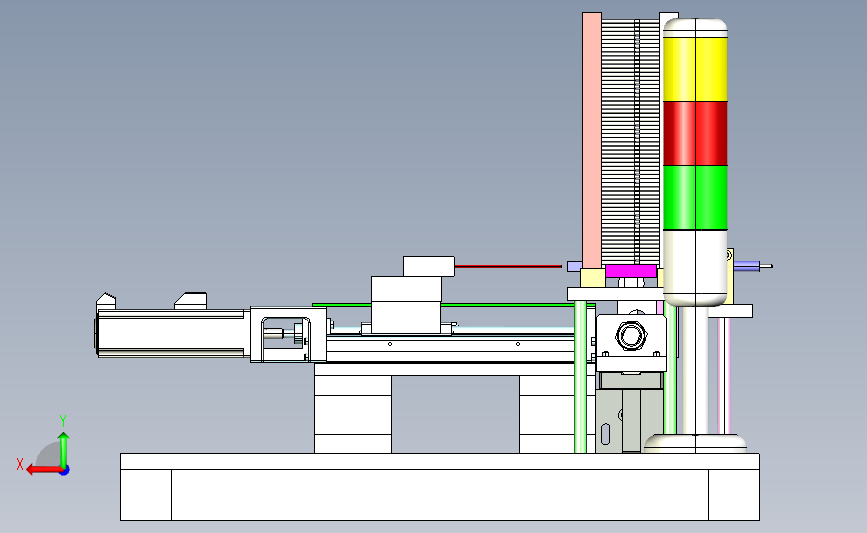Select the green vertical support column
This screenshot has height=533, width=867.
pyautogui.click(x=580, y=377)
